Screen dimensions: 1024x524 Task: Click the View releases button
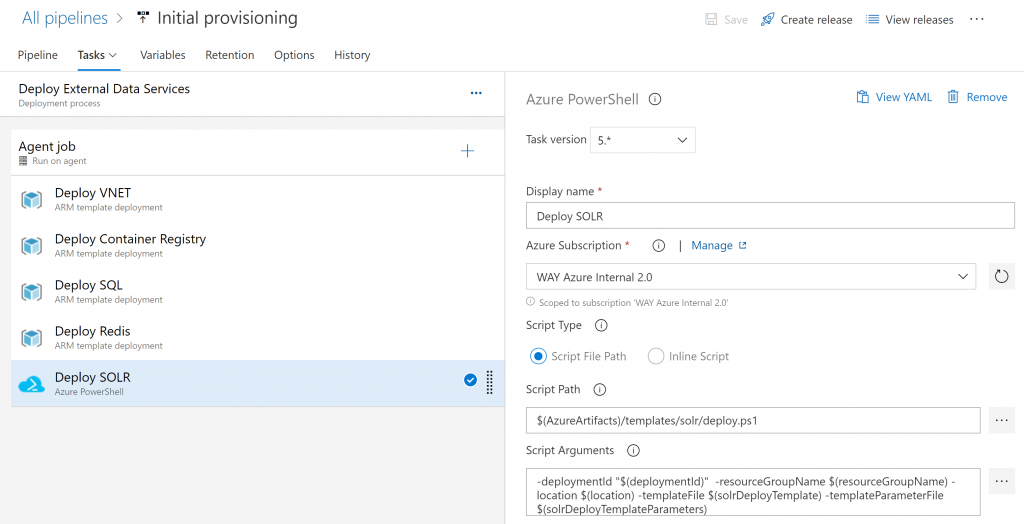(x=910, y=20)
